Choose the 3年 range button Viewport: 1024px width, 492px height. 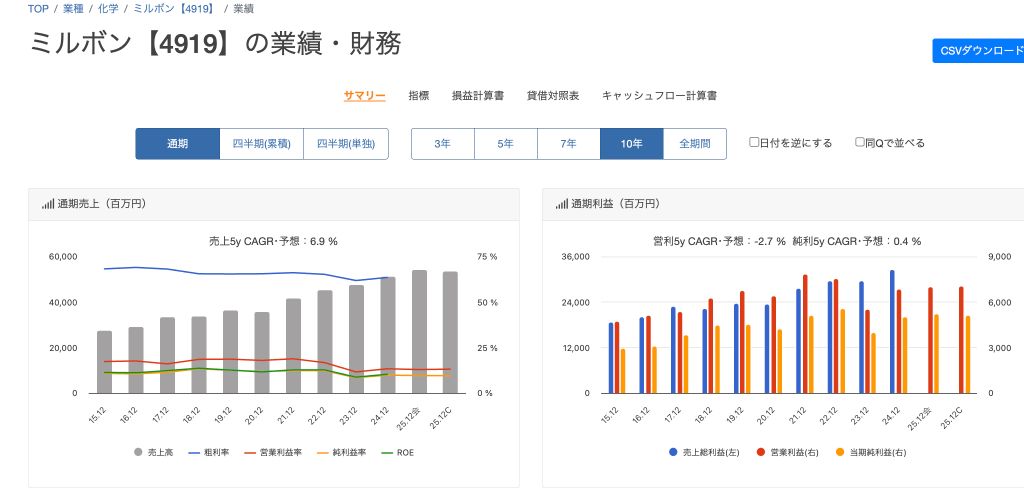point(443,144)
